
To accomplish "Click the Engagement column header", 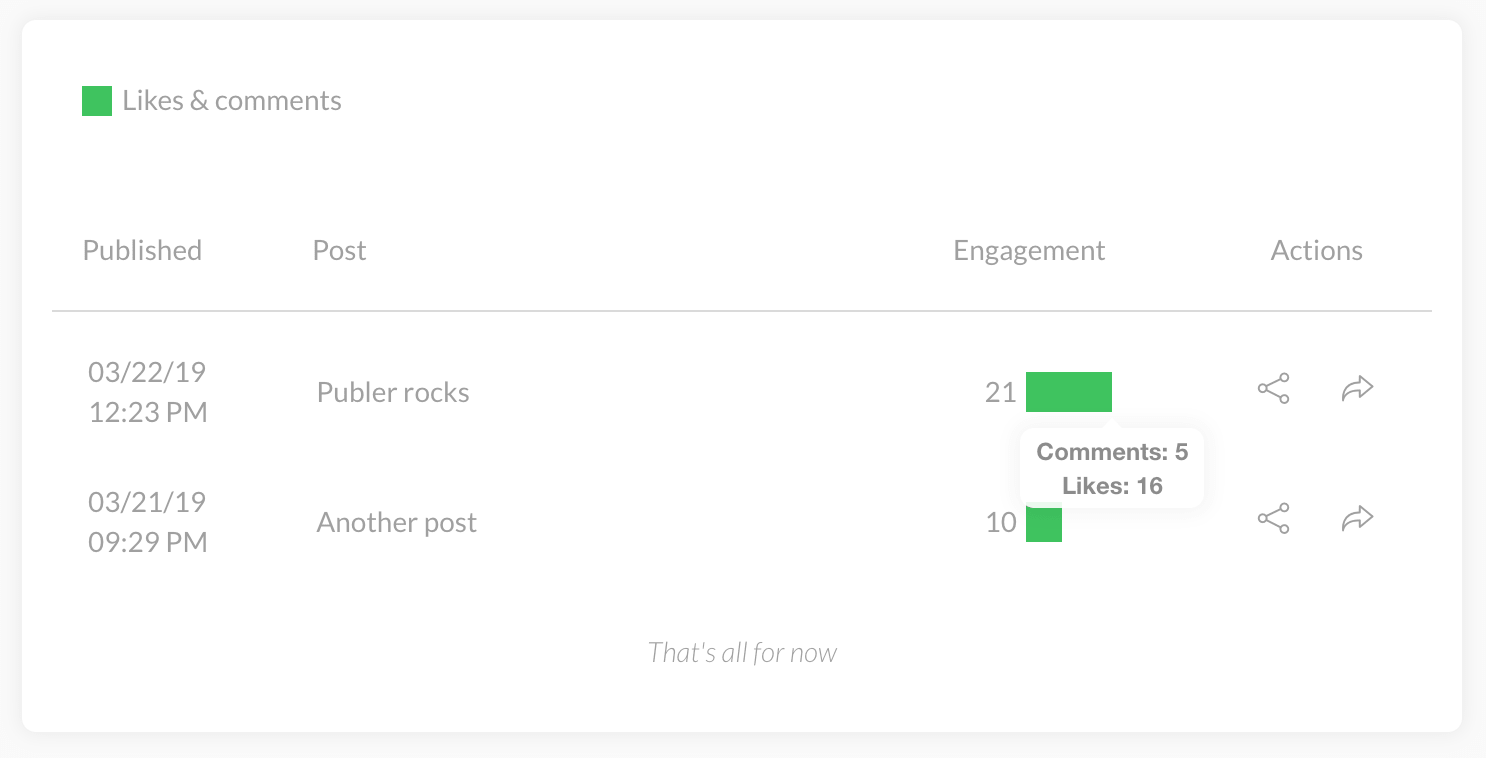I will [x=1029, y=250].
